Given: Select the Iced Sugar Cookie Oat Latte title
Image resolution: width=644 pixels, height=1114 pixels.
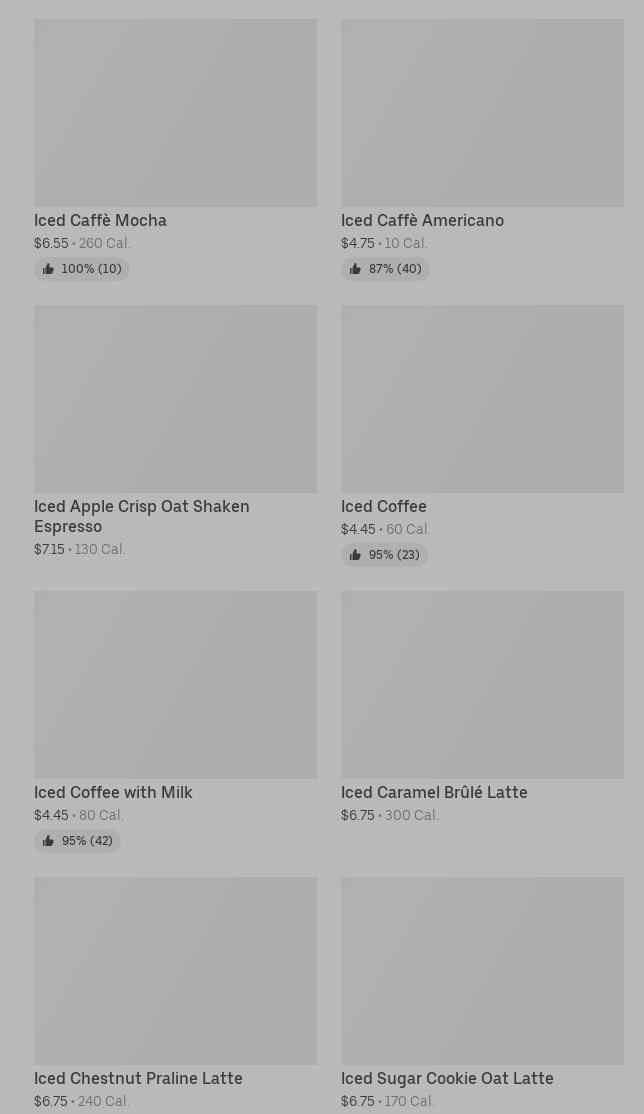Looking at the screenshot, I should tap(447, 1078).
